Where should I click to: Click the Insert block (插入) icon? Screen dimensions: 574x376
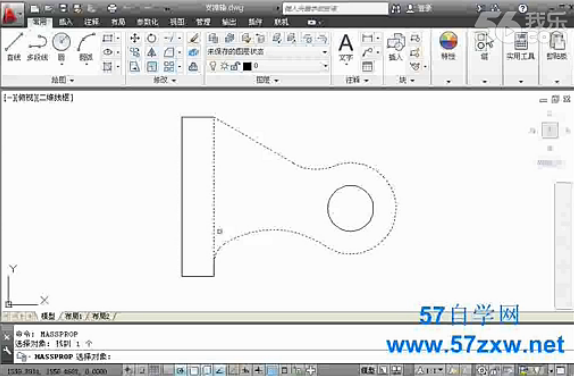click(x=395, y=46)
